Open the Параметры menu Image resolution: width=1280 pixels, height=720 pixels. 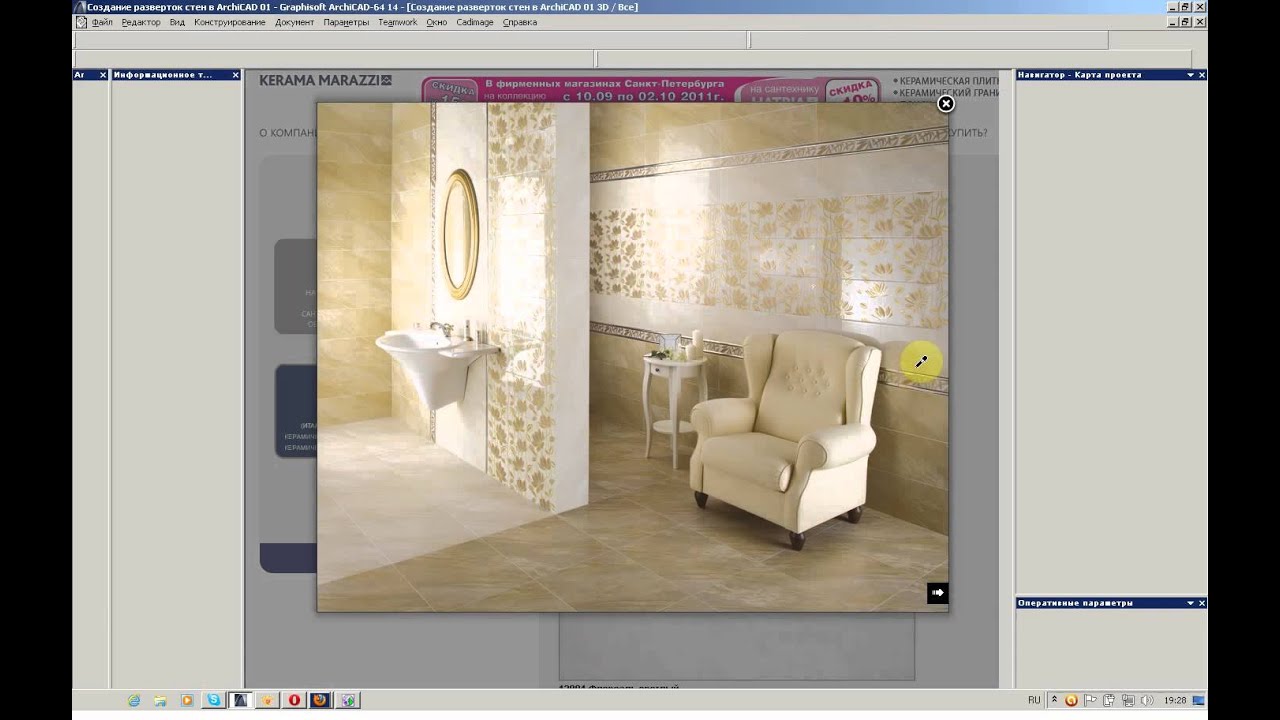(346, 22)
